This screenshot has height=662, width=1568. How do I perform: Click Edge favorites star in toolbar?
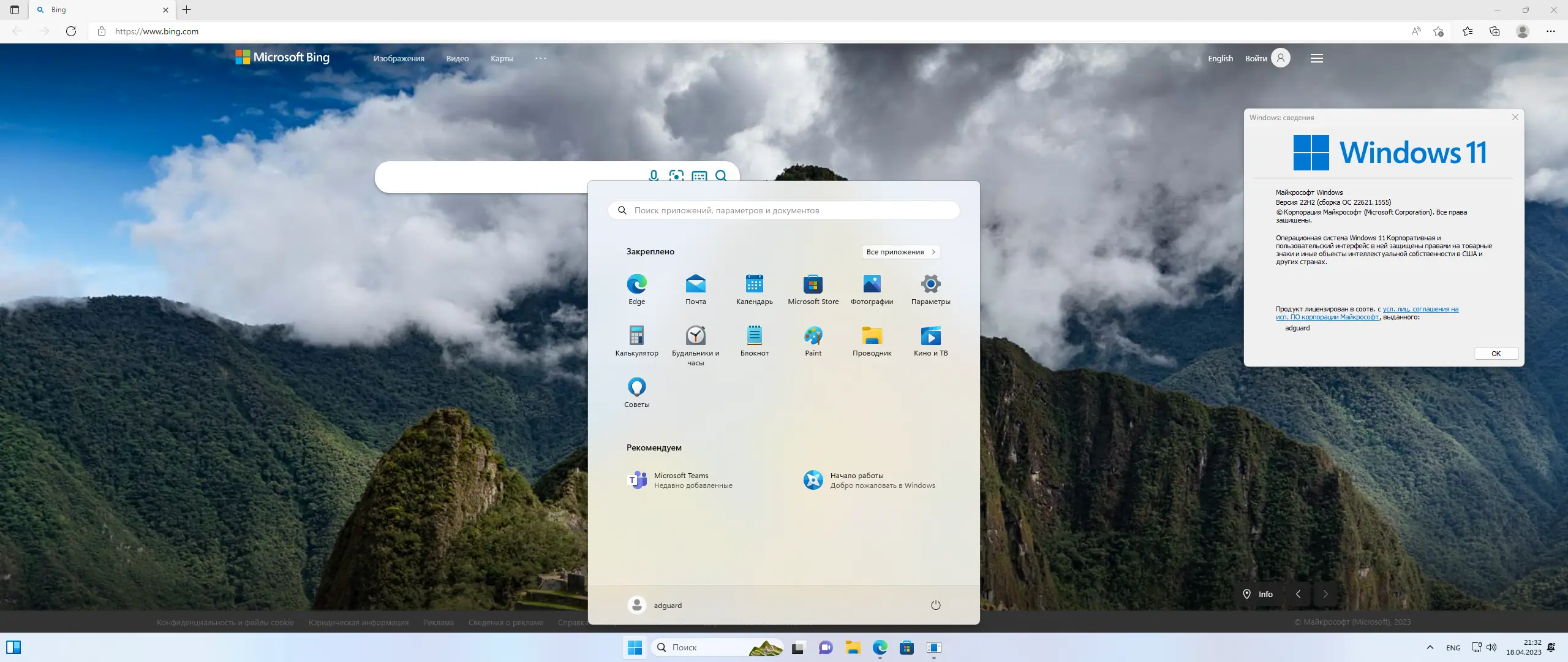pyautogui.click(x=1467, y=31)
